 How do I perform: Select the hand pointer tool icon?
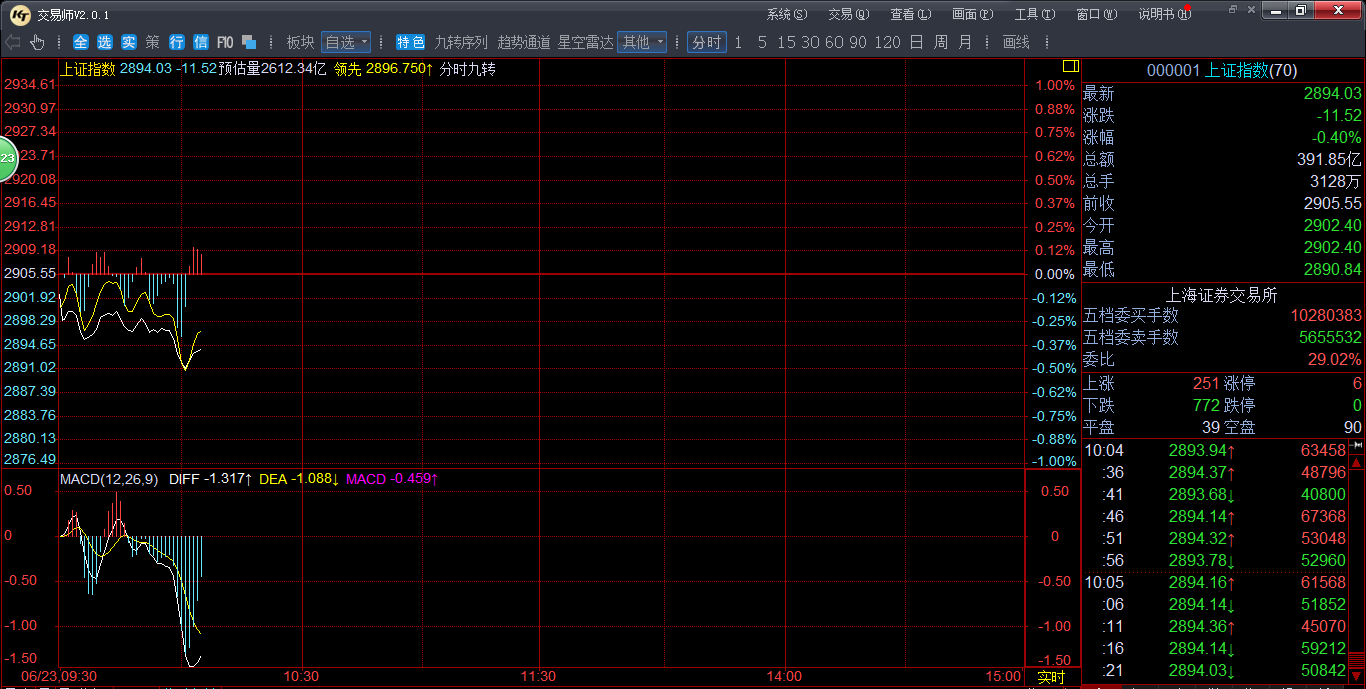click(37, 42)
